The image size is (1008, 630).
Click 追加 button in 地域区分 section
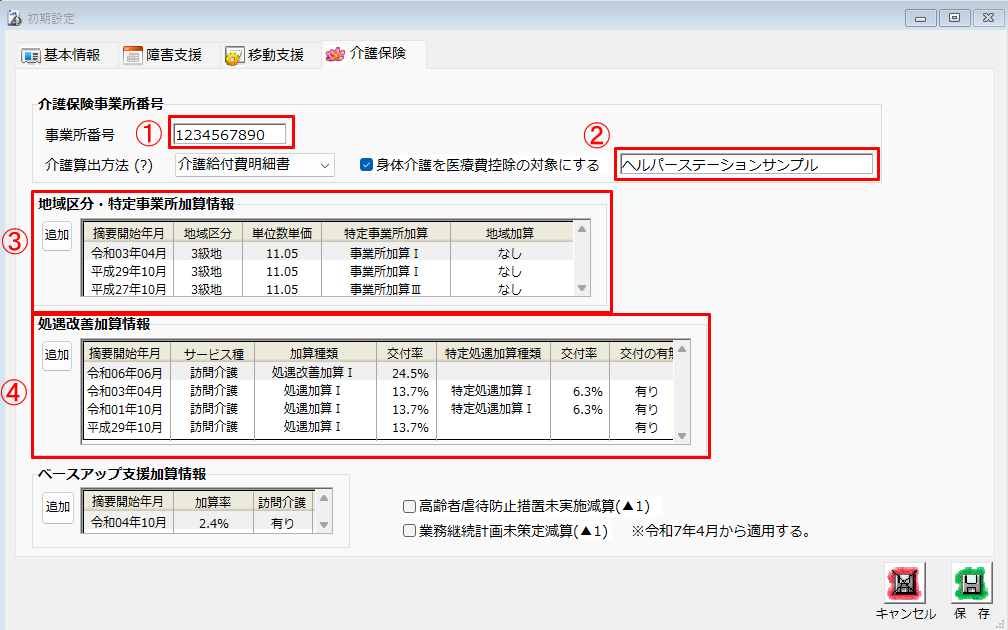pyautogui.click(x=57, y=235)
